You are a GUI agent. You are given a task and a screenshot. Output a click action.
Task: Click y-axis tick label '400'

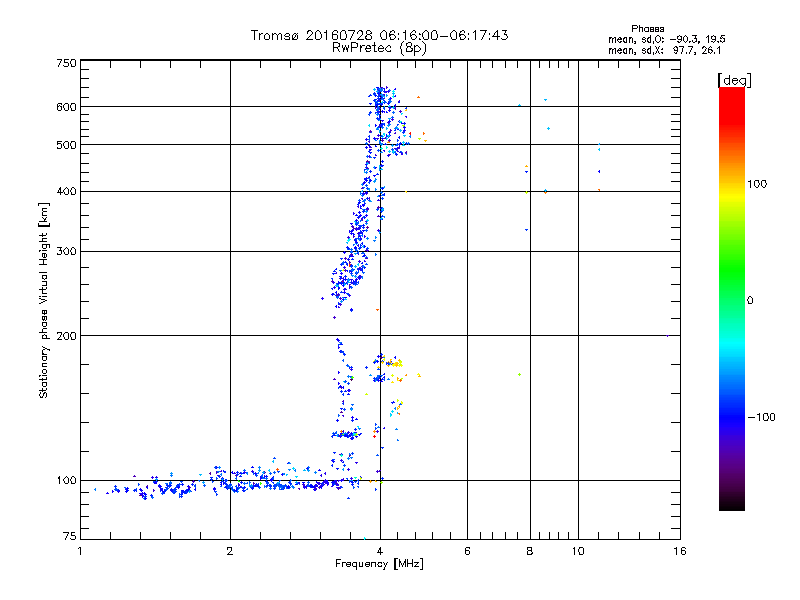[x=66, y=192]
